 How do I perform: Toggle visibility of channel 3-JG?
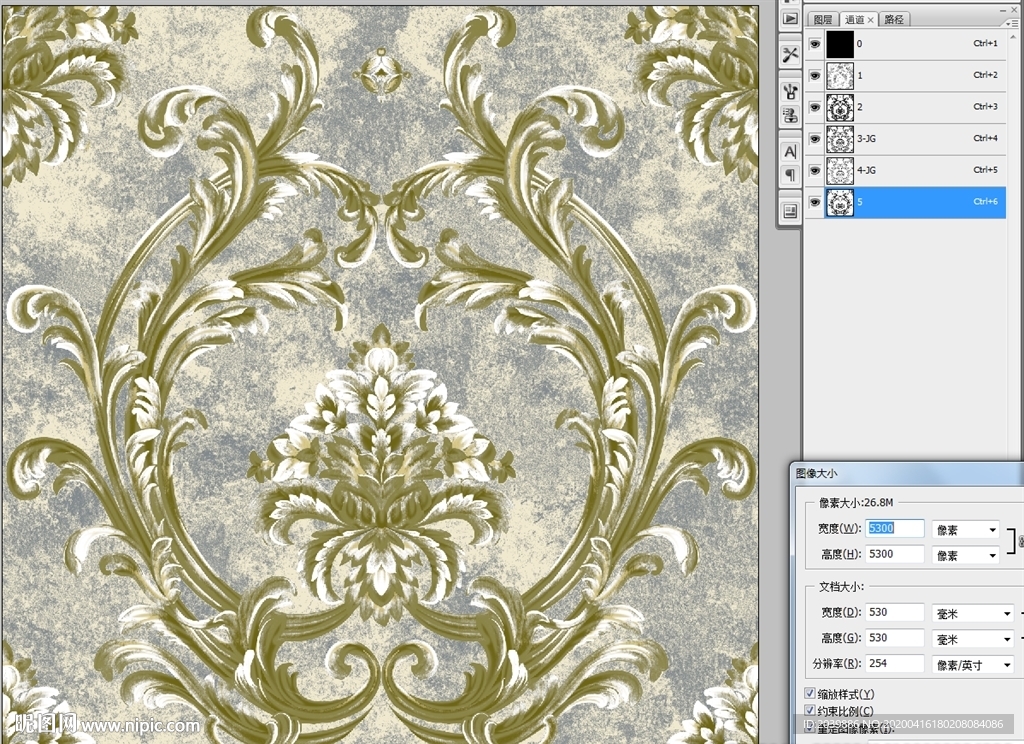click(815, 139)
